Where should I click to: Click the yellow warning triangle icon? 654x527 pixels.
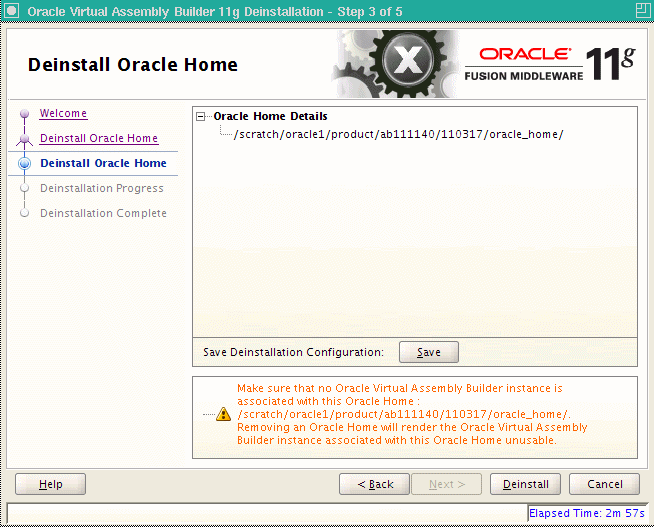pyautogui.click(x=224, y=414)
